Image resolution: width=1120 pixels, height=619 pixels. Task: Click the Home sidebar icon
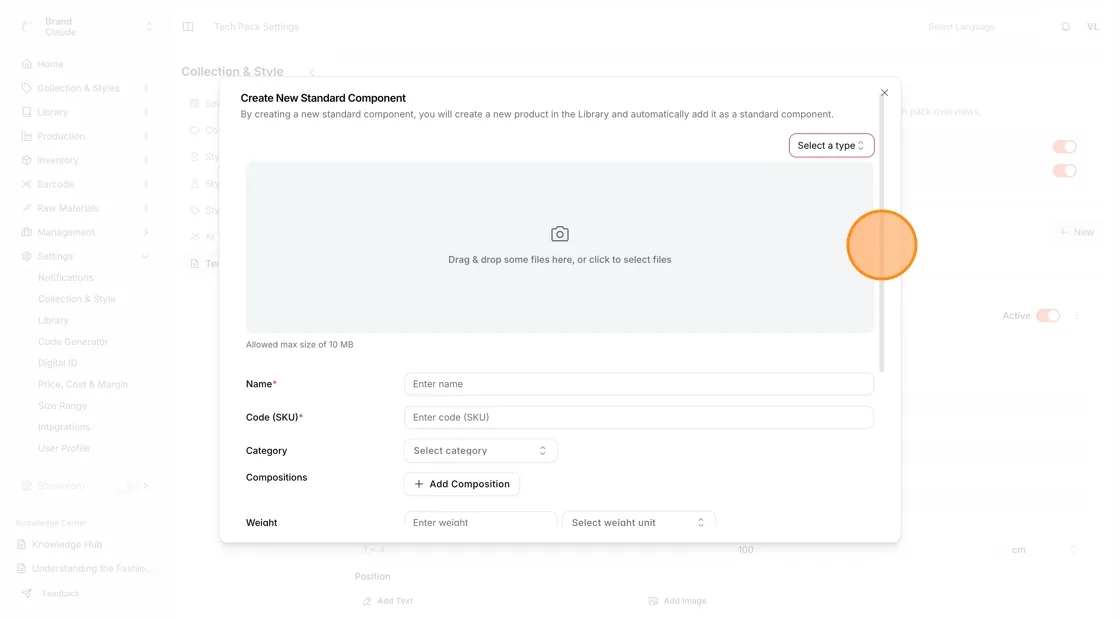[x=26, y=64]
